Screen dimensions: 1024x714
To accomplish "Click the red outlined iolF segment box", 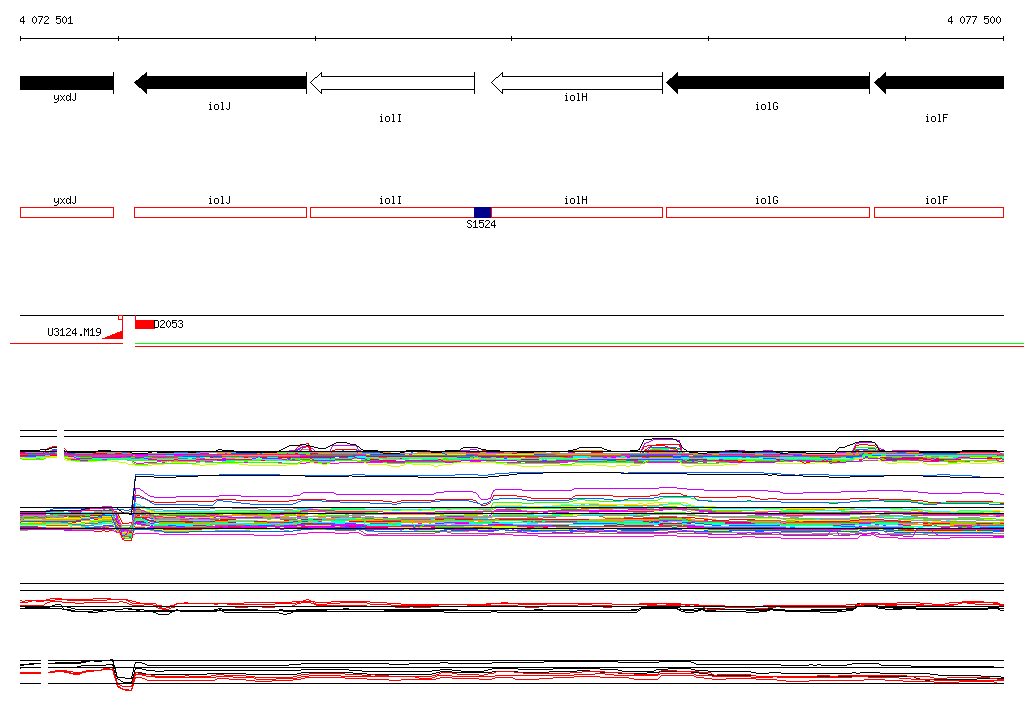I will (x=939, y=212).
